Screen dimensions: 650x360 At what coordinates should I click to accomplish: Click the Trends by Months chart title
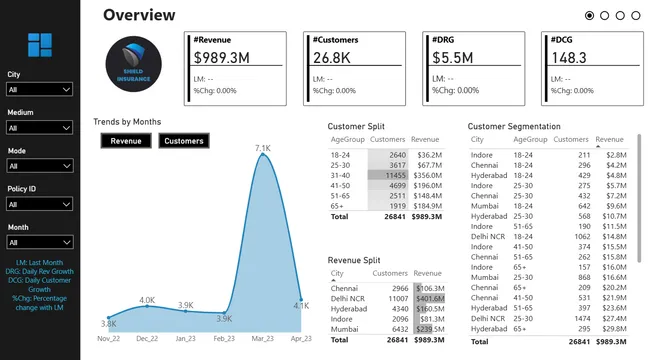click(x=127, y=122)
